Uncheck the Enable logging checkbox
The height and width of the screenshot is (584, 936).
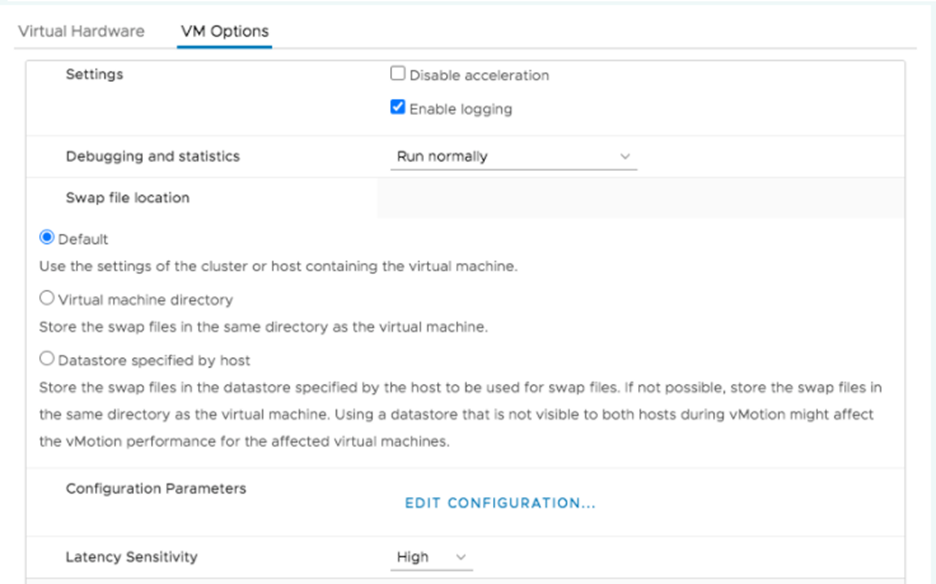click(398, 108)
